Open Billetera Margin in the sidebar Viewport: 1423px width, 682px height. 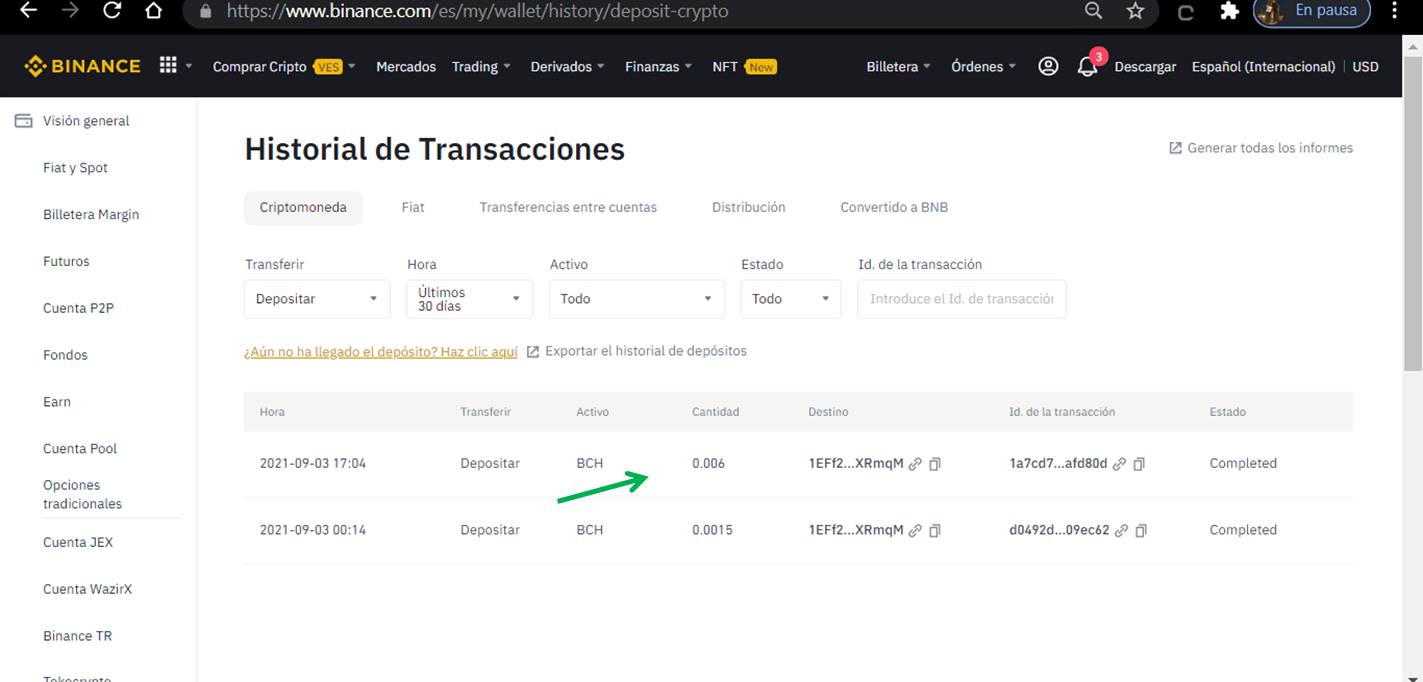click(x=91, y=215)
